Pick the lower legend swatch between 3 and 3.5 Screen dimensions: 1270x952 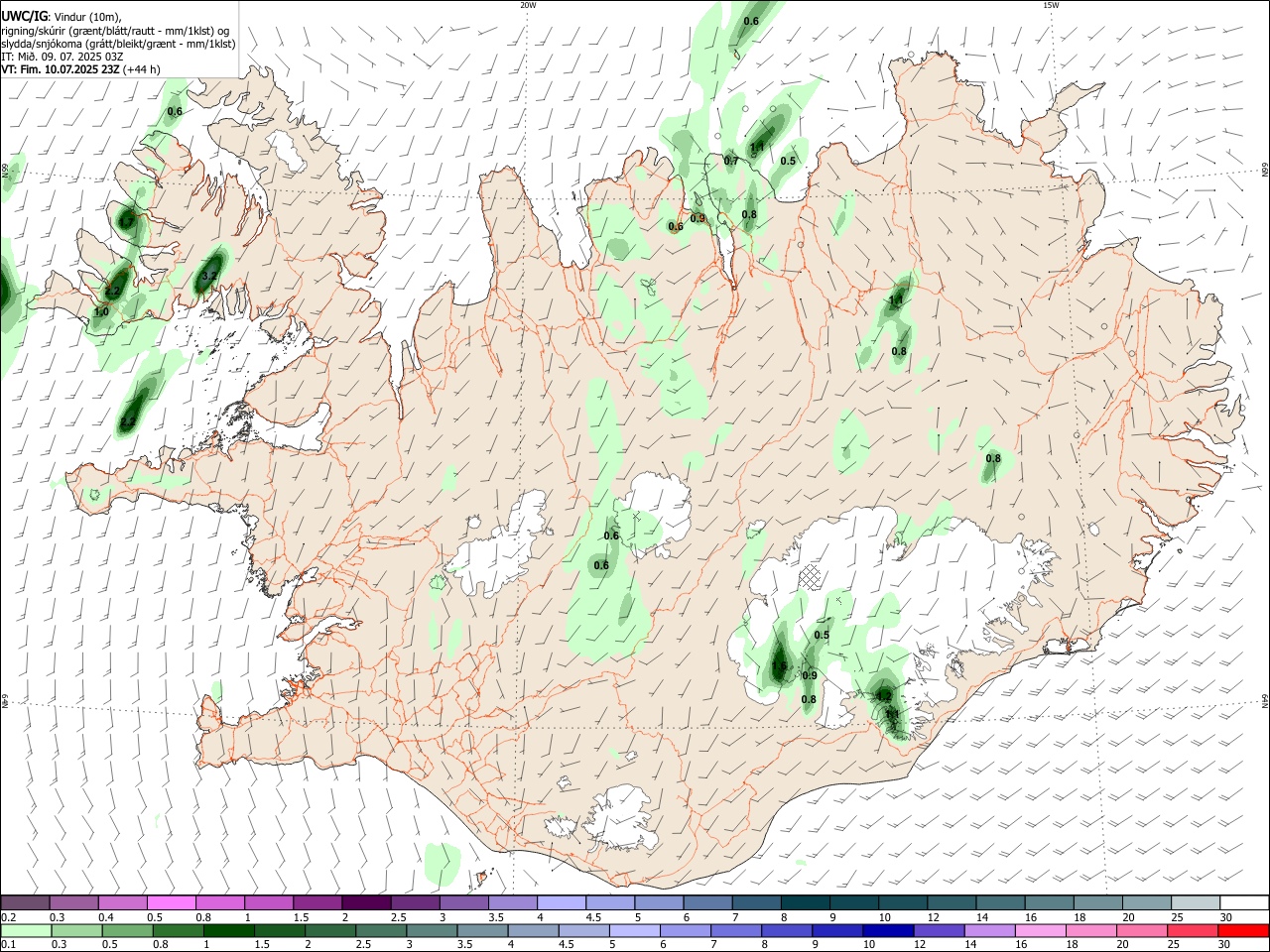433,930
